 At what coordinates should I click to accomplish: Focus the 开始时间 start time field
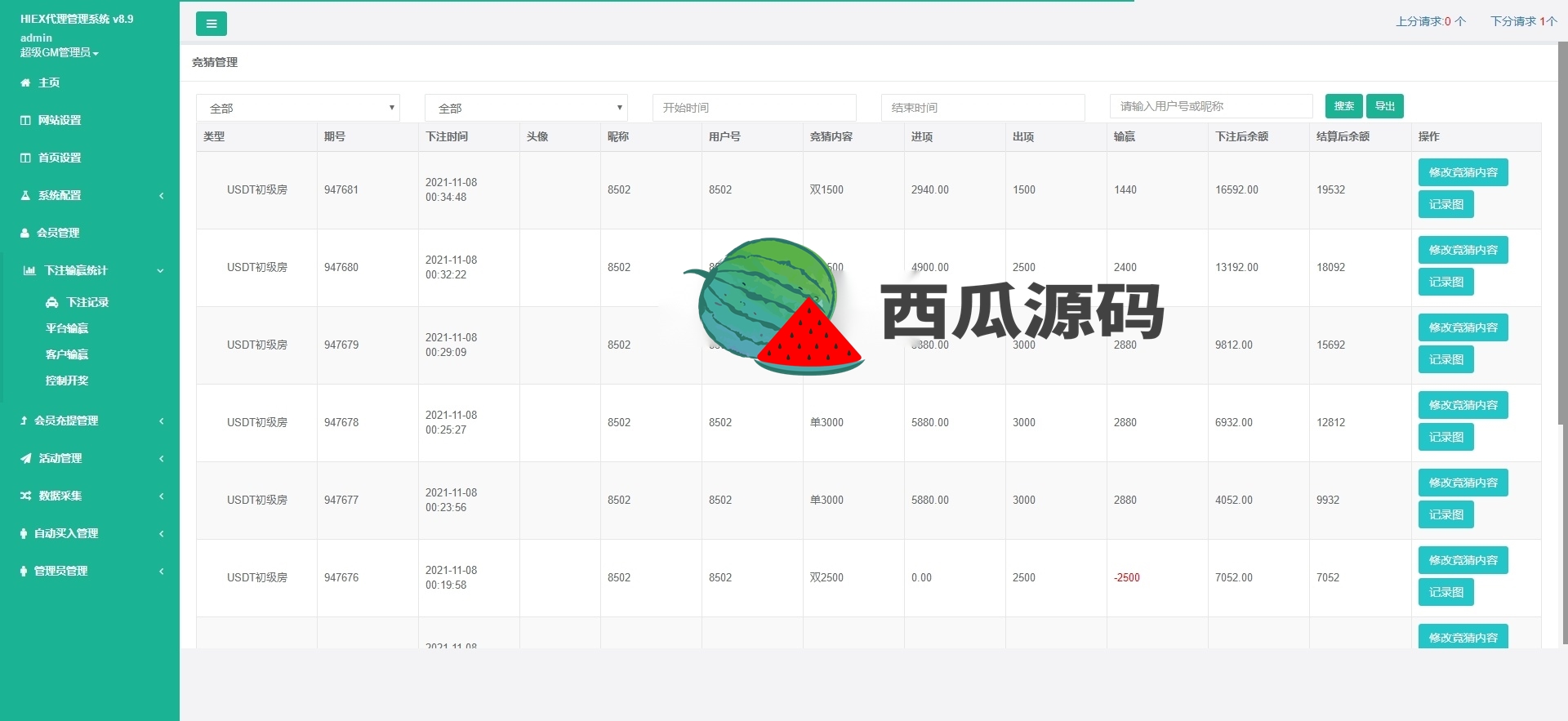click(755, 108)
